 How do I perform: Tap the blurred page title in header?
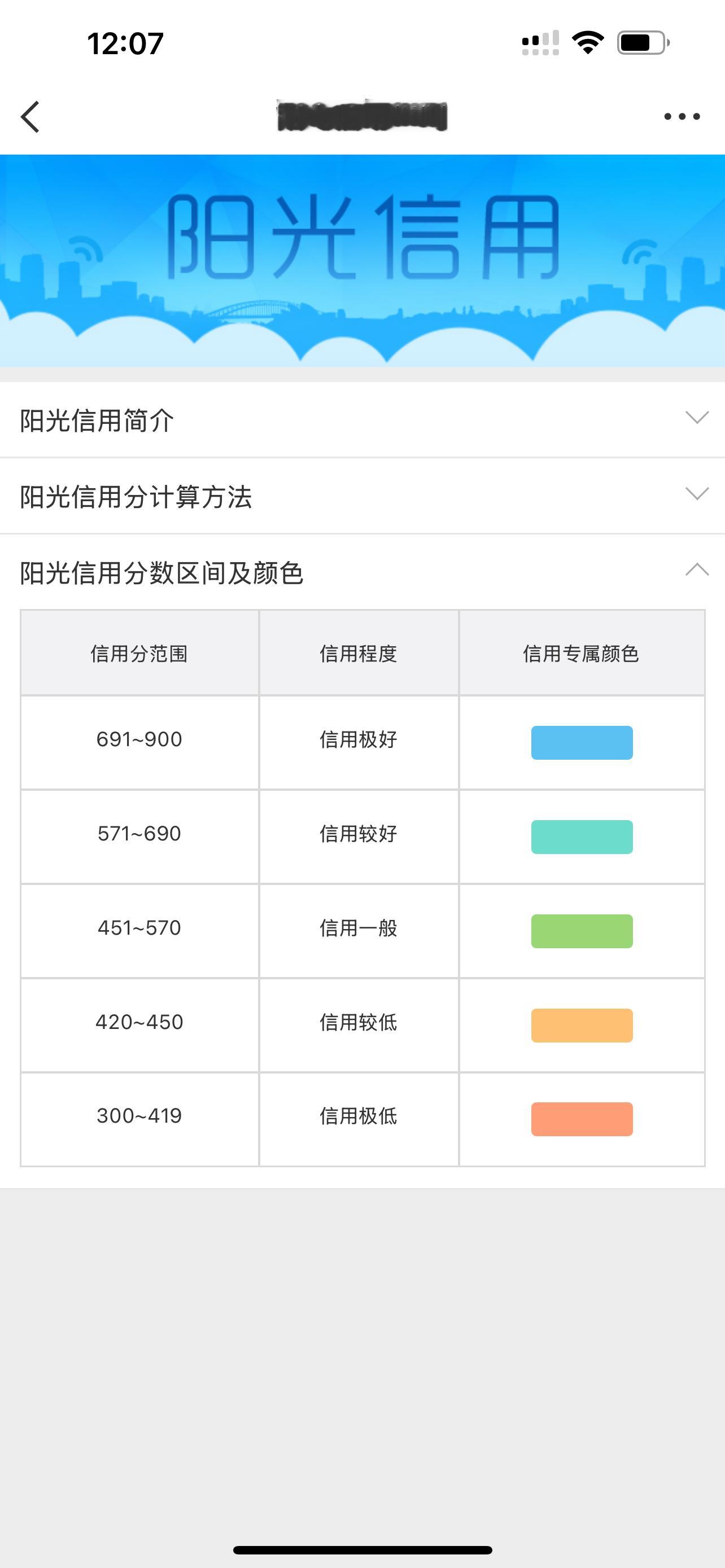pos(362,116)
